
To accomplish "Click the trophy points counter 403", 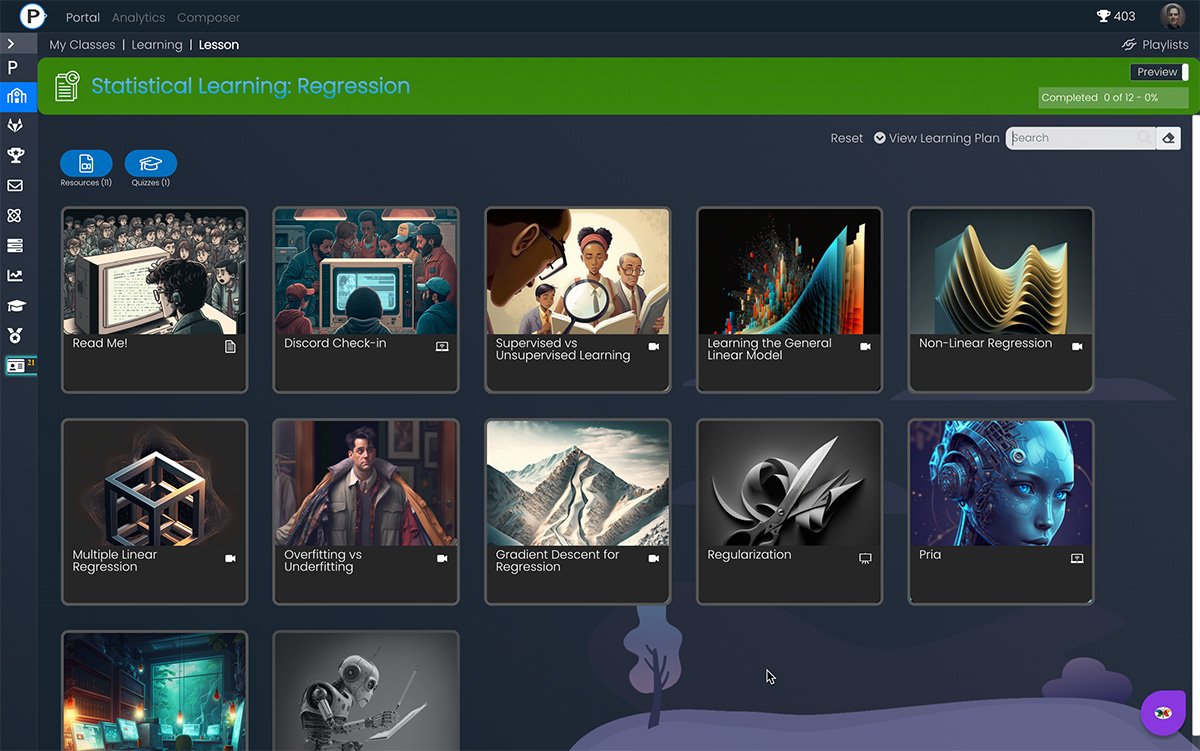I will (1116, 16).
